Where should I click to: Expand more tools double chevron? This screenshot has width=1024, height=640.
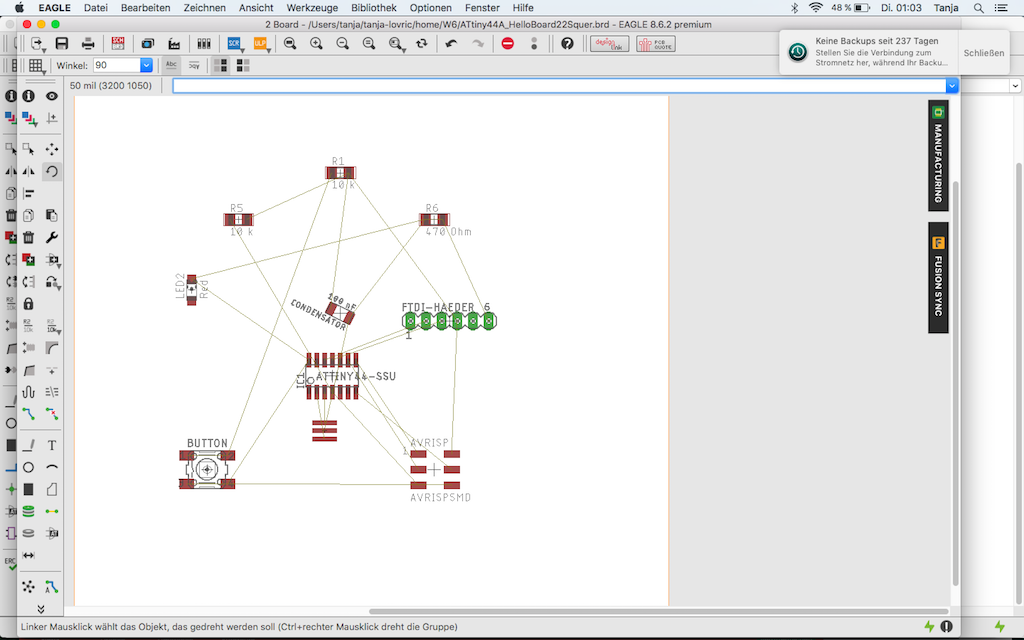[x=40, y=609]
